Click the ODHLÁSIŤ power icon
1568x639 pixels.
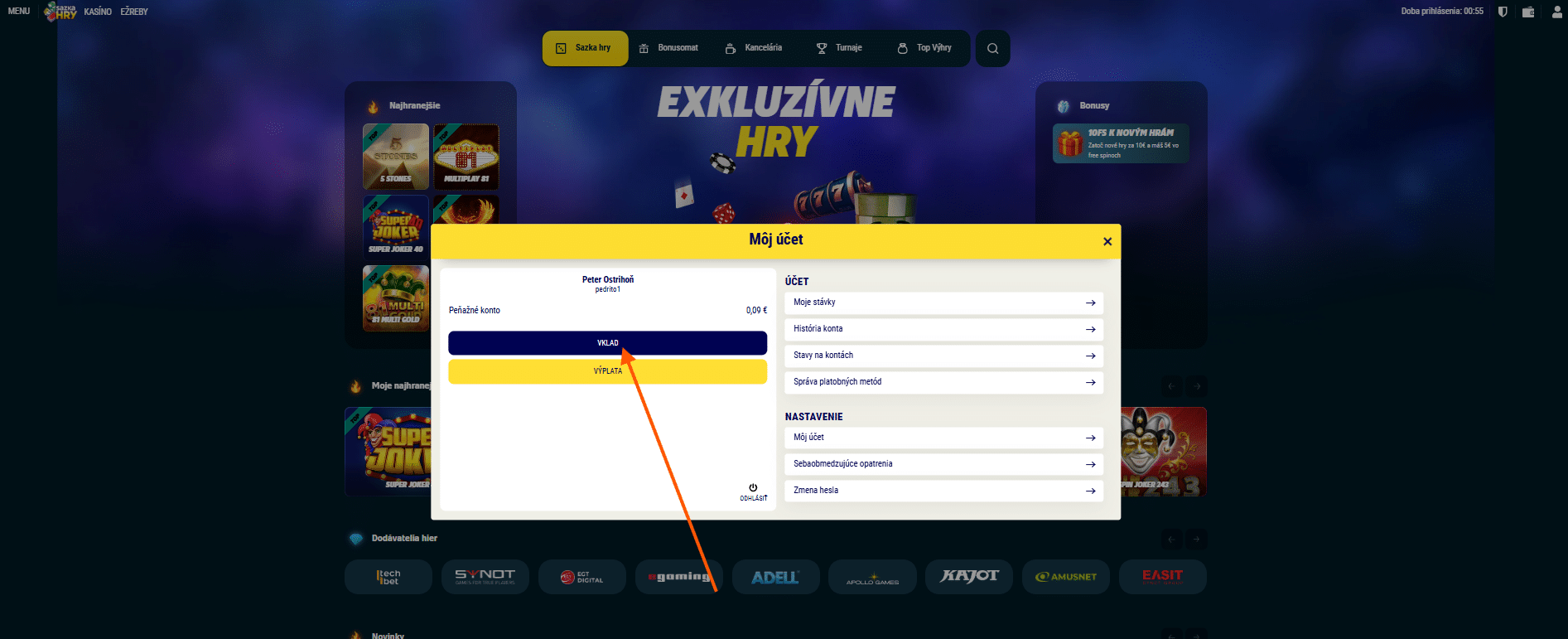pos(753,489)
